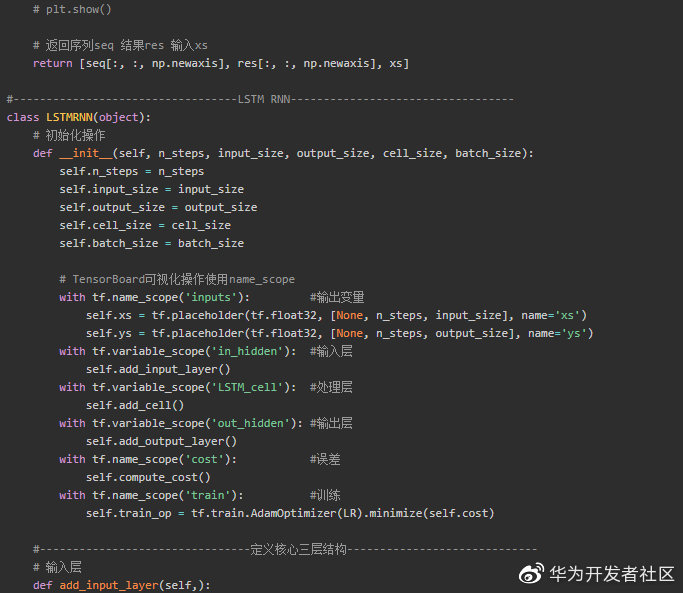Click the TensorBoard name_scope comment line
Screen dimensions: 683x593
click(177, 279)
